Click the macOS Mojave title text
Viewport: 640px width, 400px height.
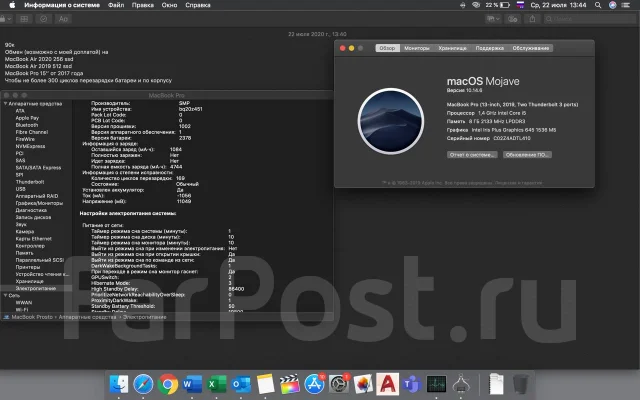click(483, 81)
